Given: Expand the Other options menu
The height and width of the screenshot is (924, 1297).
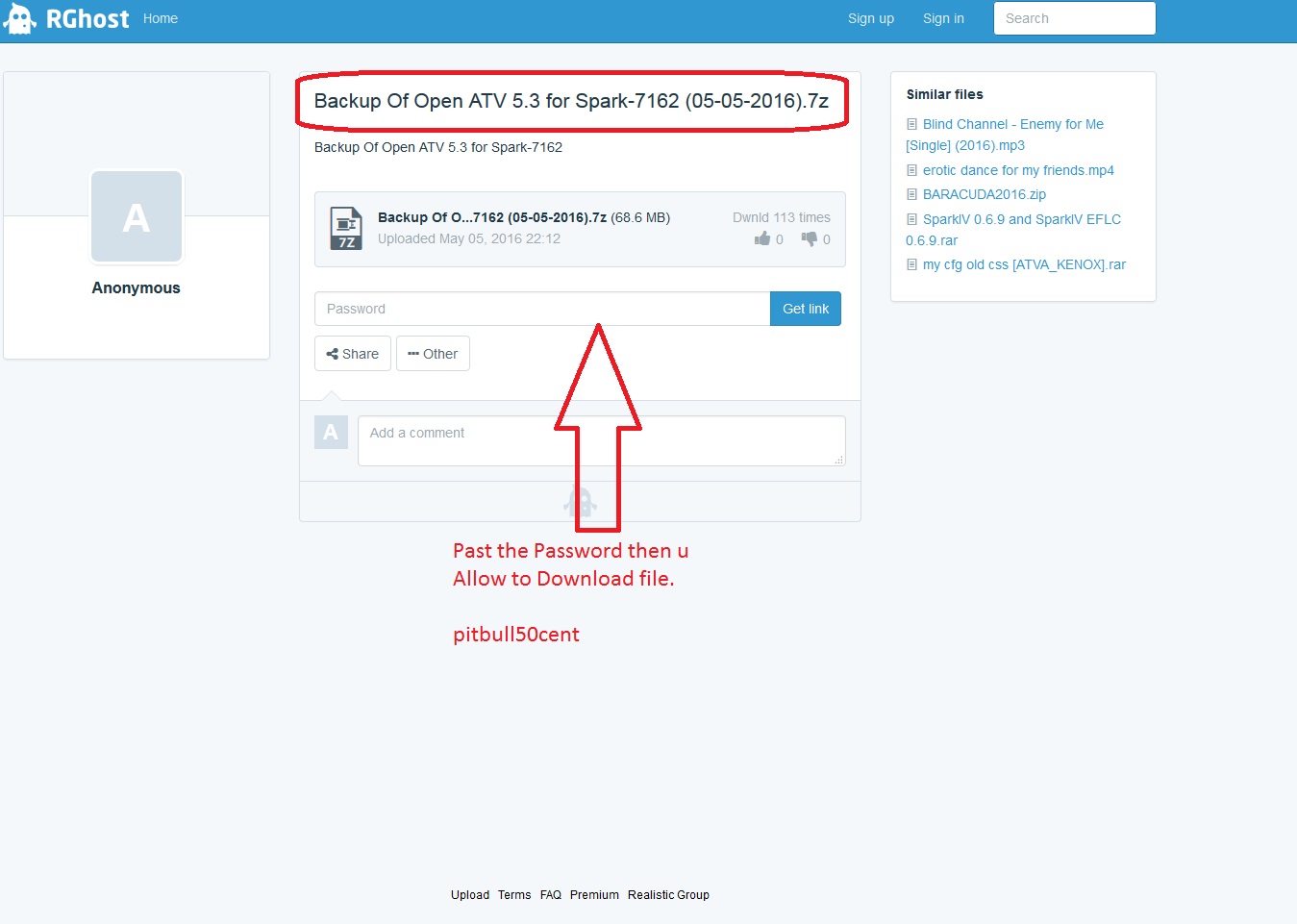Looking at the screenshot, I should point(433,354).
